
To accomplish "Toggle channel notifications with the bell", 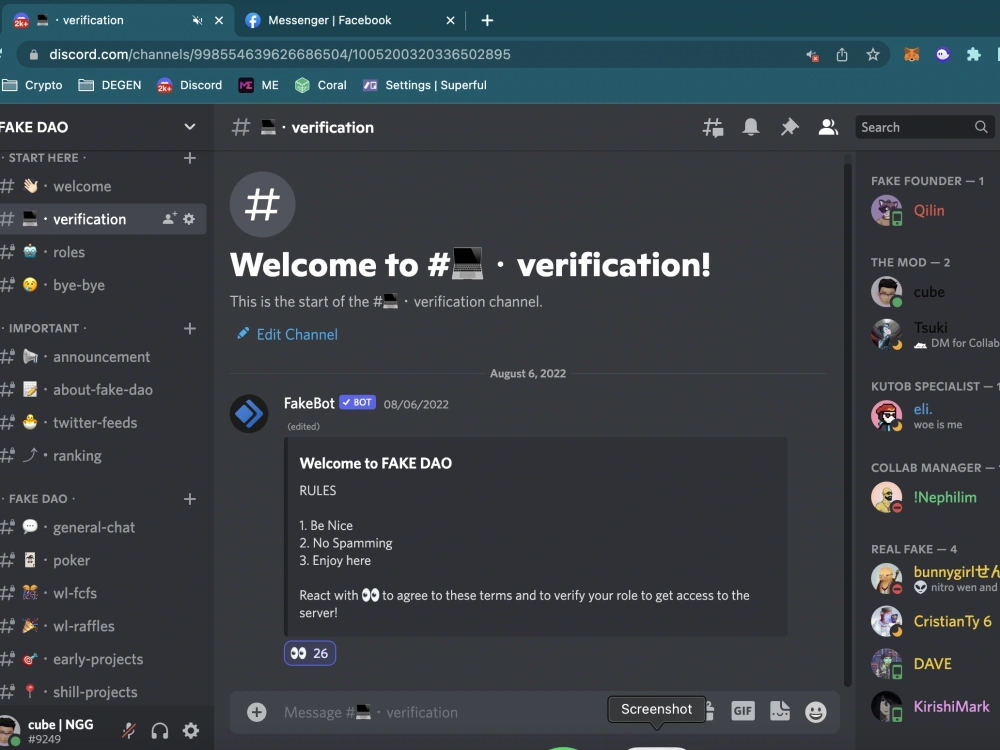I will pos(752,127).
